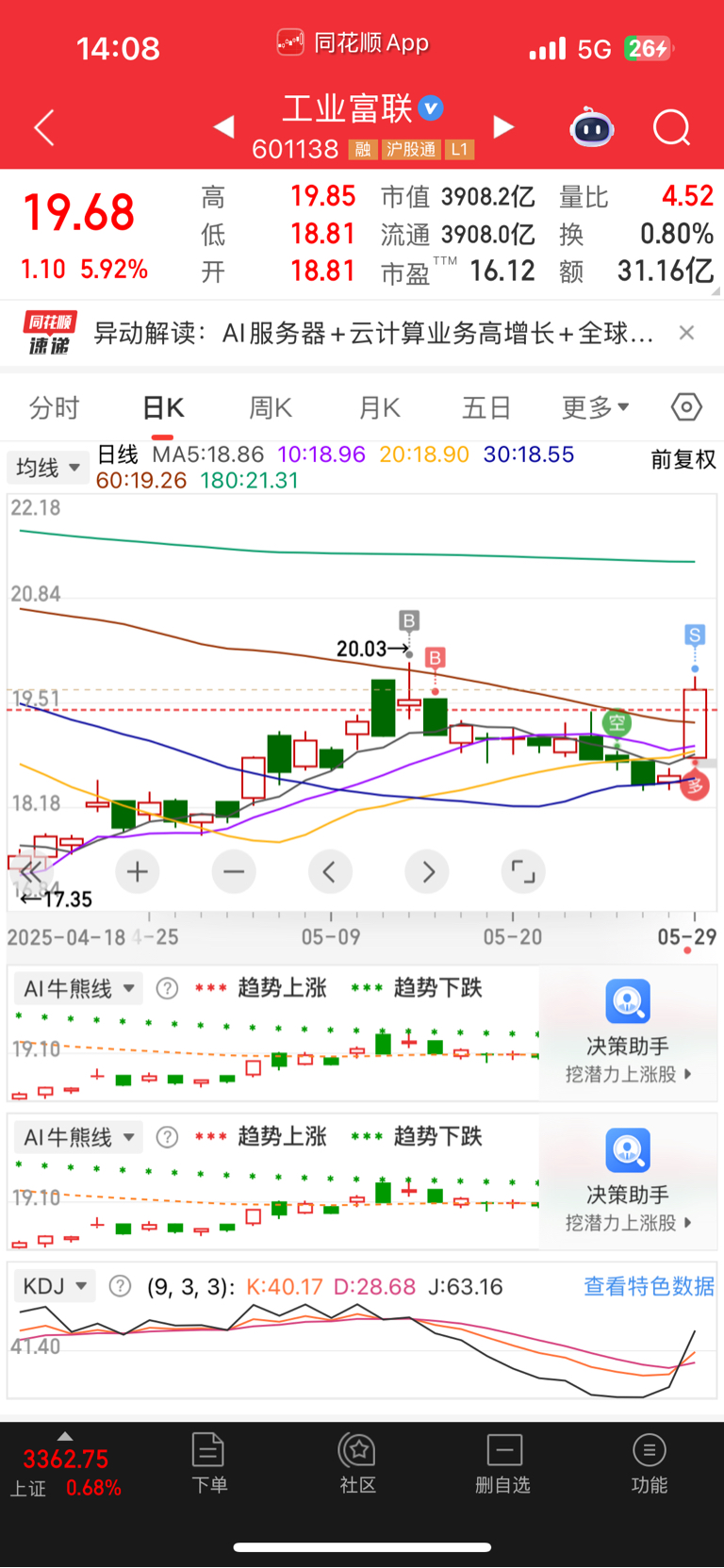Viewport: 724px width, 1568px height.
Task: Tap the 融 margin tag
Action: (362, 150)
